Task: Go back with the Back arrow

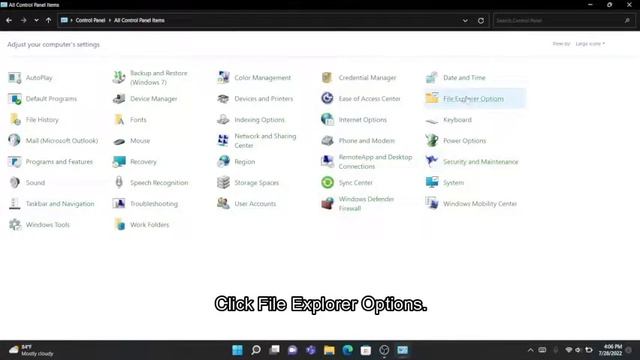Action: click(x=9, y=20)
